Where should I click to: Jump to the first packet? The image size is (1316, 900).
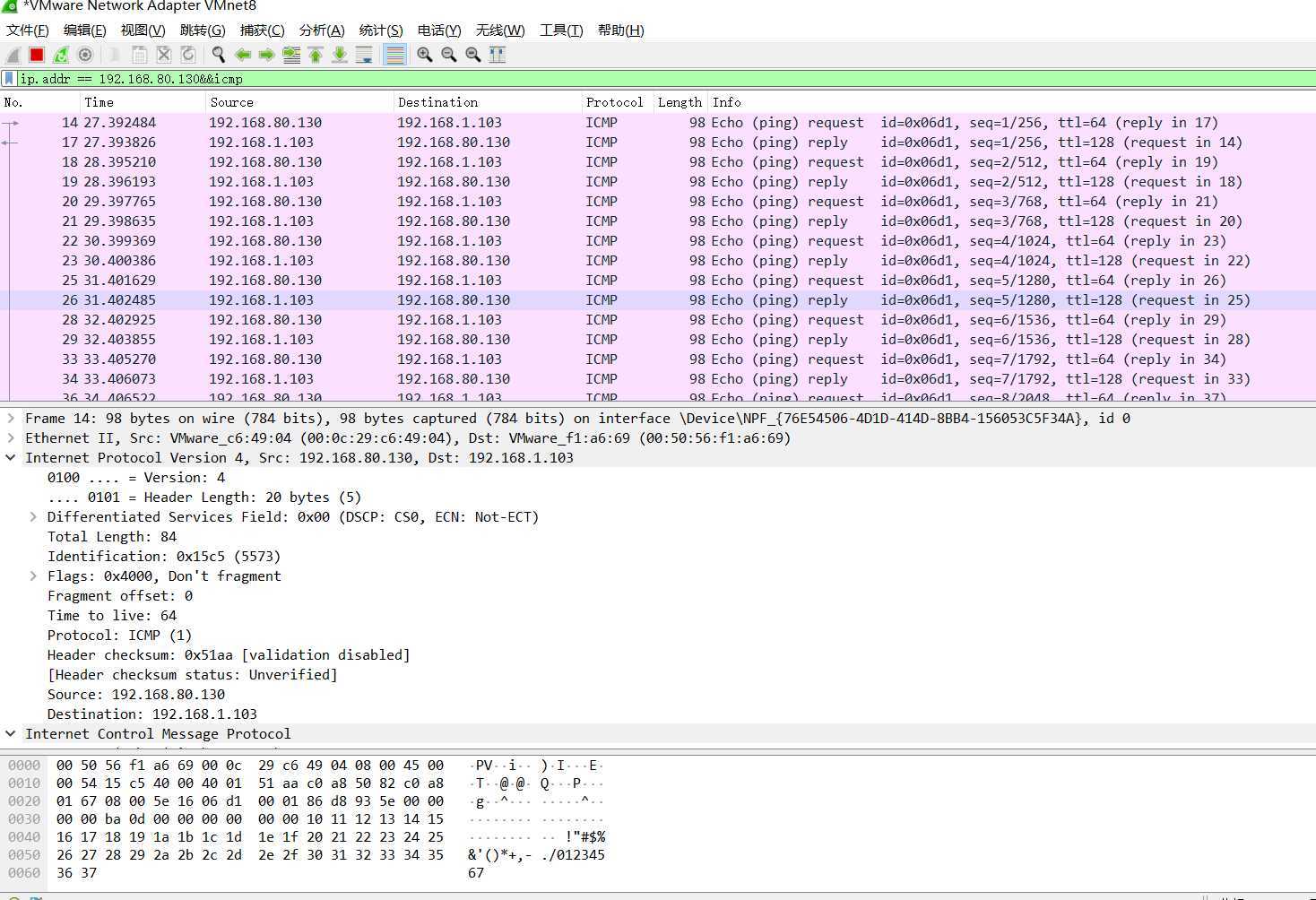coord(316,55)
